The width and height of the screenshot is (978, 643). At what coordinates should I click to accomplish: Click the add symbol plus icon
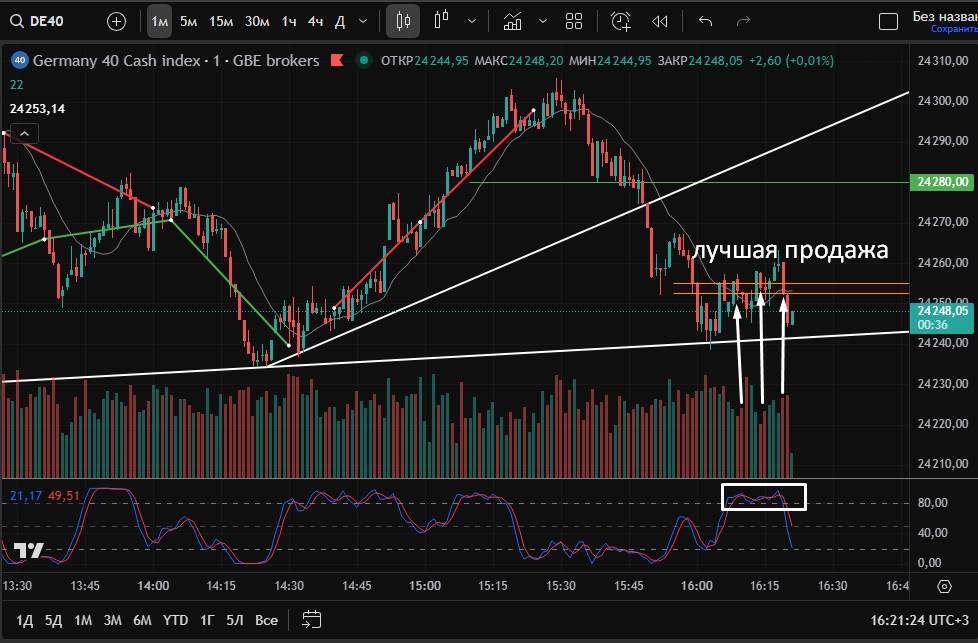tap(116, 21)
